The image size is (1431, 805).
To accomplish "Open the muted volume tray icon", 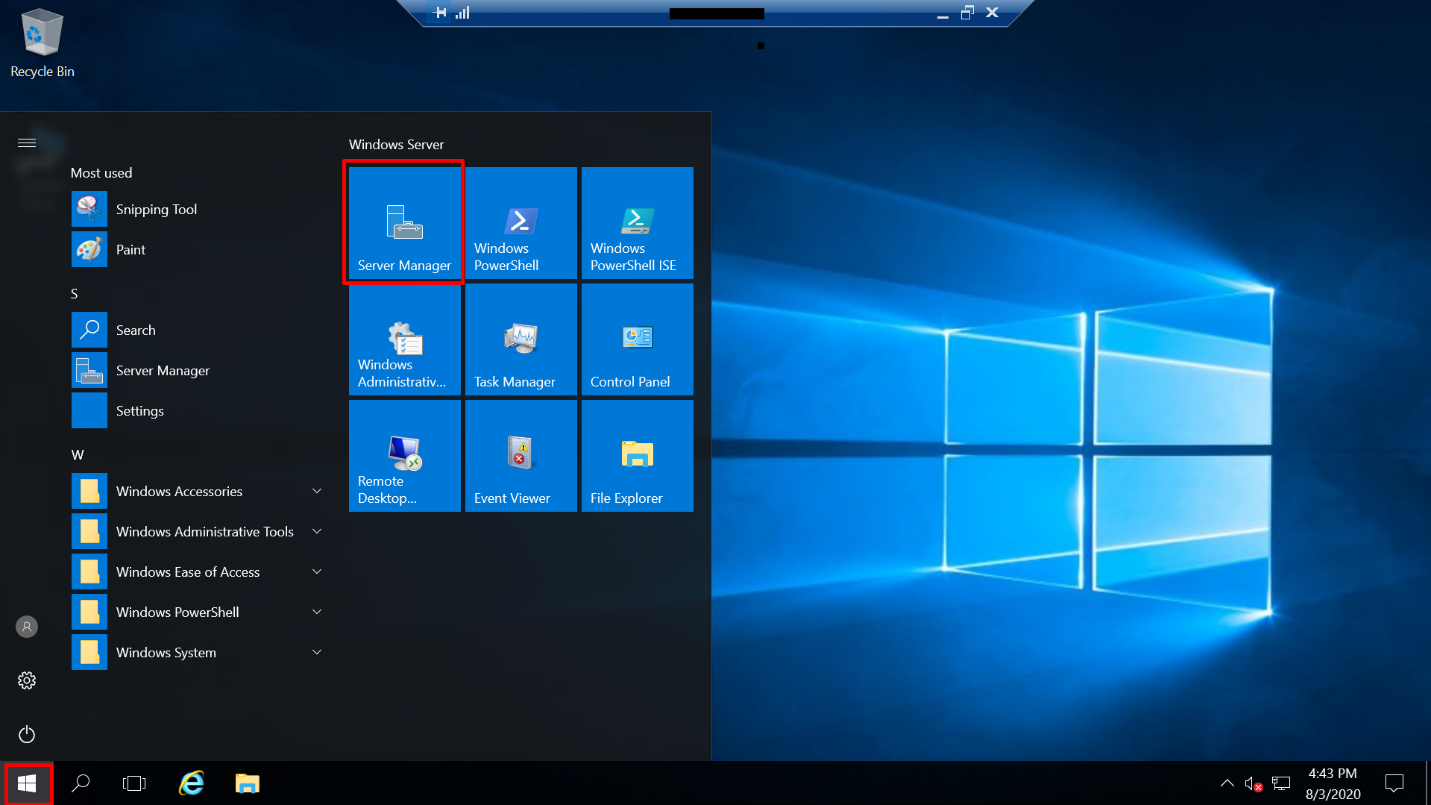I will [1254, 783].
